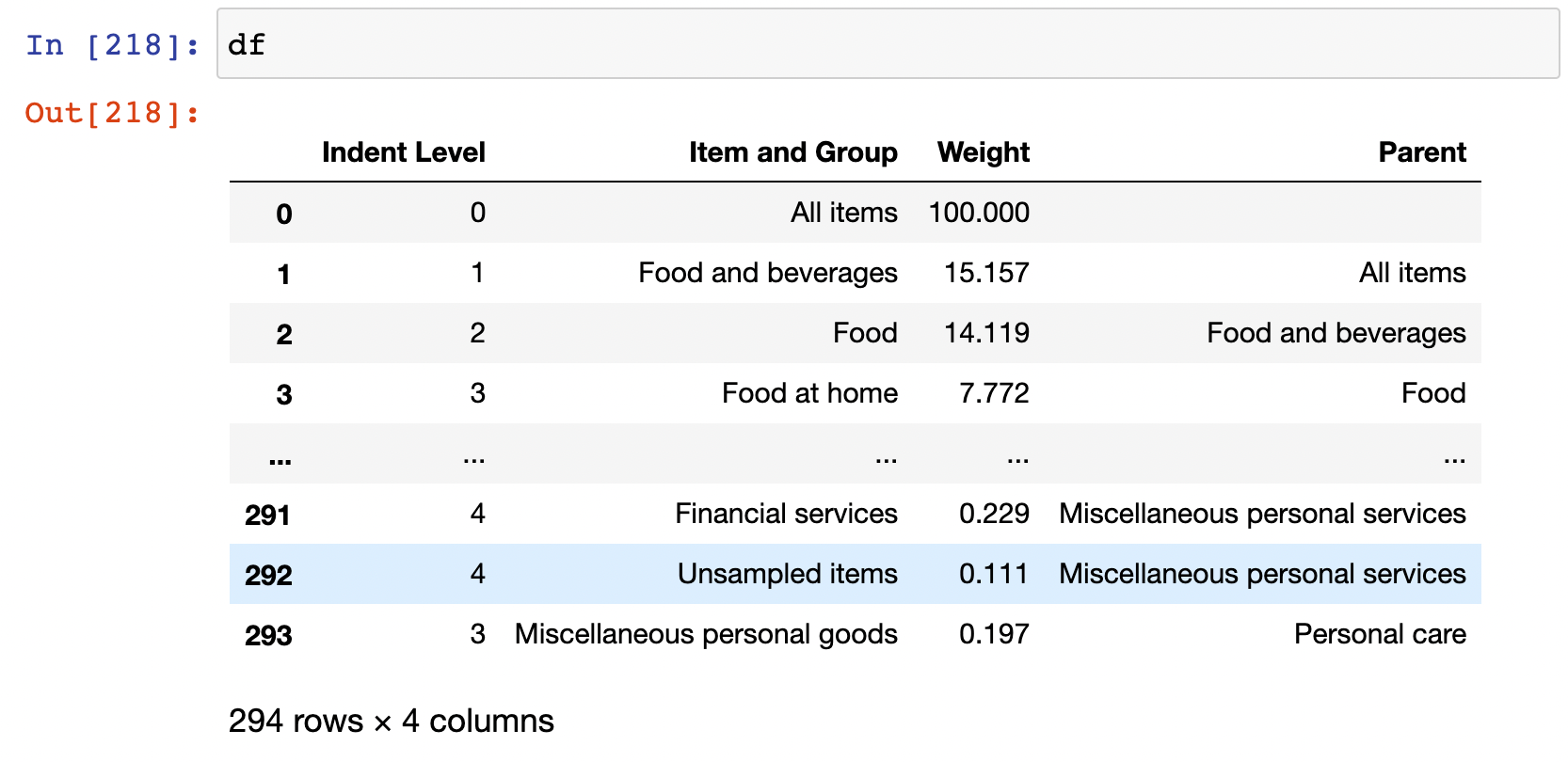This screenshot has width=1568, height=762.
Task: Click the 294 rows × 4 columns summary
Action: click(x=392, y=721)
